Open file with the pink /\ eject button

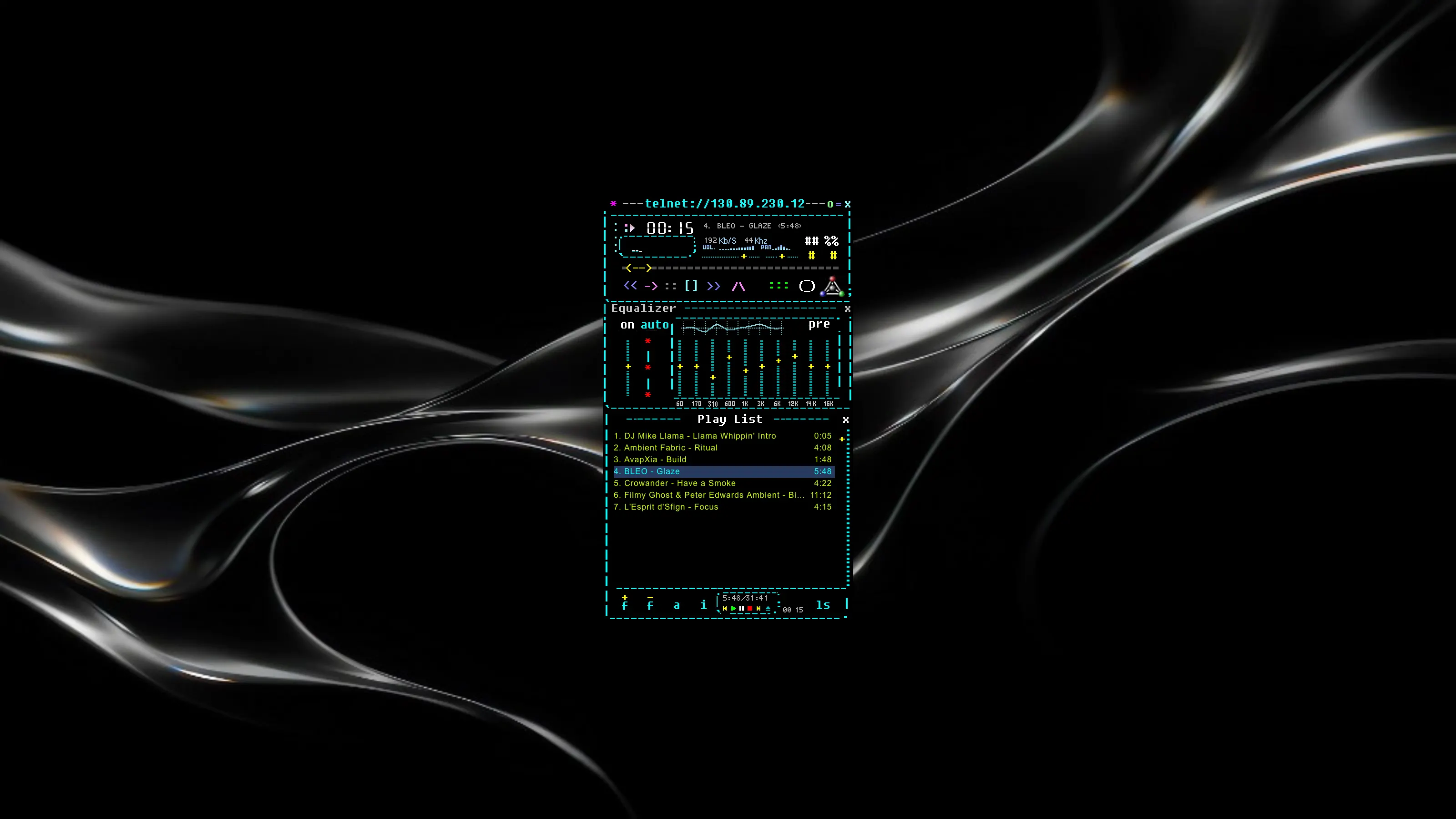coord(738,287)
